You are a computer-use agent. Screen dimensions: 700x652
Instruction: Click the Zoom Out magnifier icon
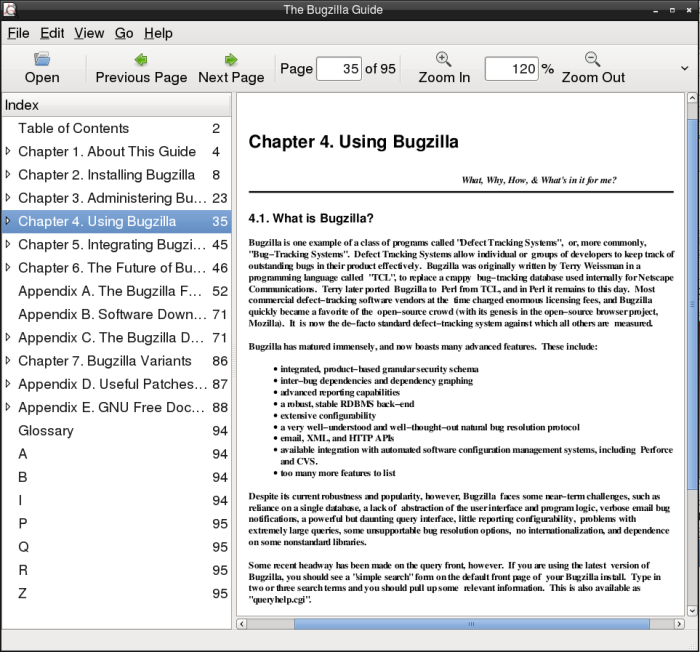593,59
